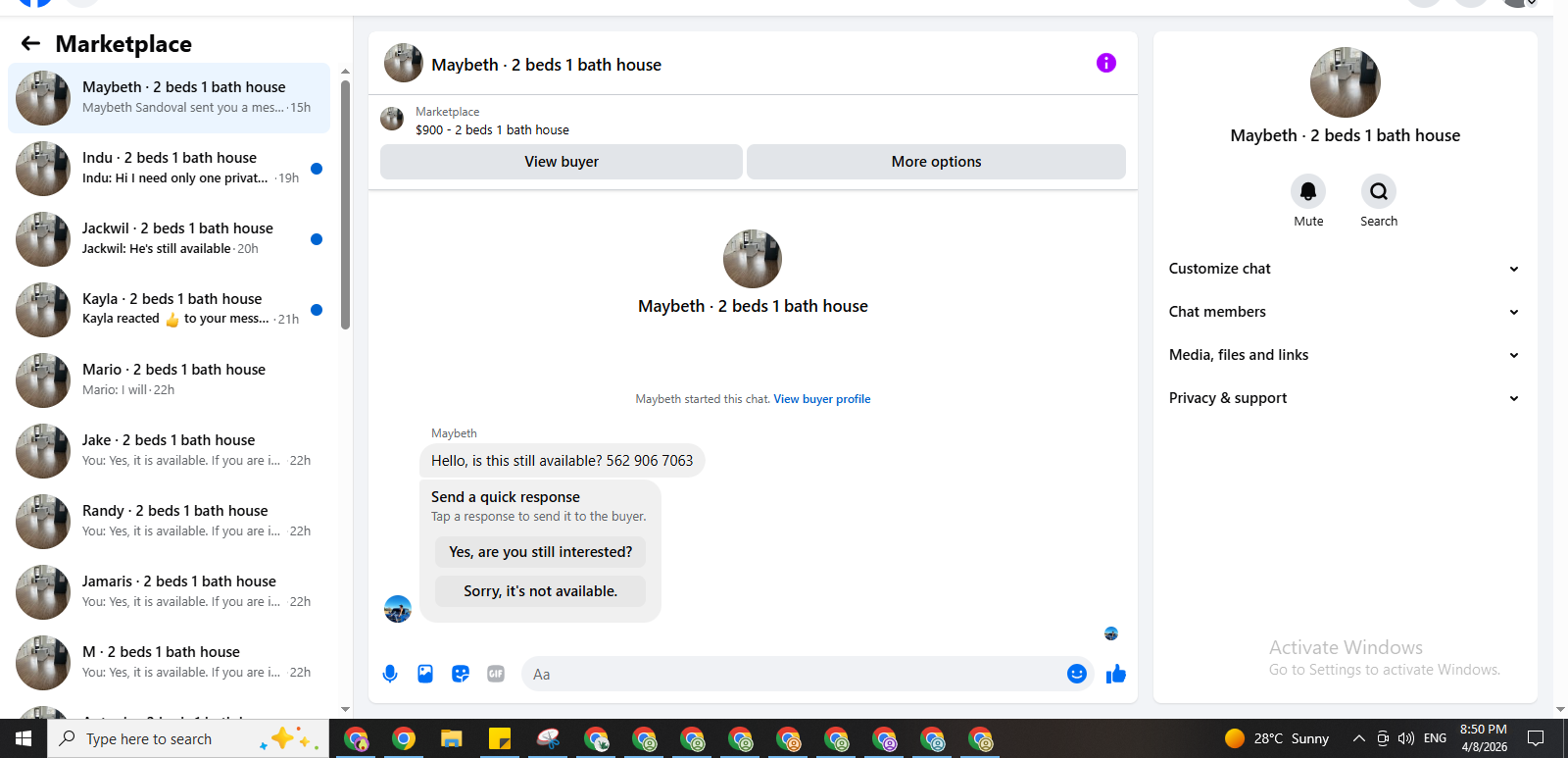Click the unread blue dot on Indu's chat
1568x758 pixels.
(x=317, y=169)
